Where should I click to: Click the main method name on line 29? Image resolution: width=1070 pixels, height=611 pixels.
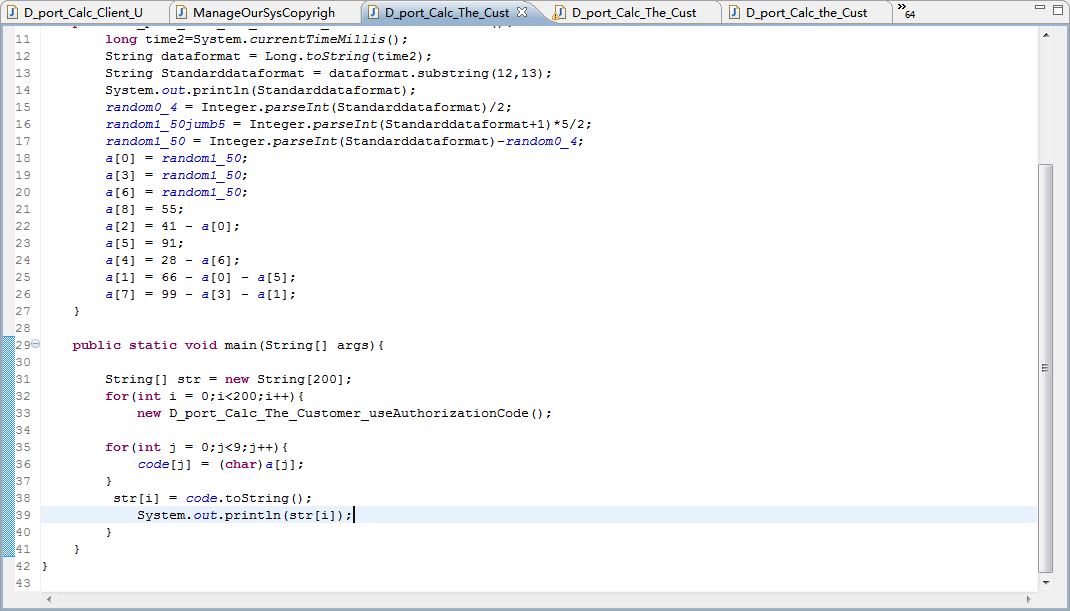(x=241, y=345)
